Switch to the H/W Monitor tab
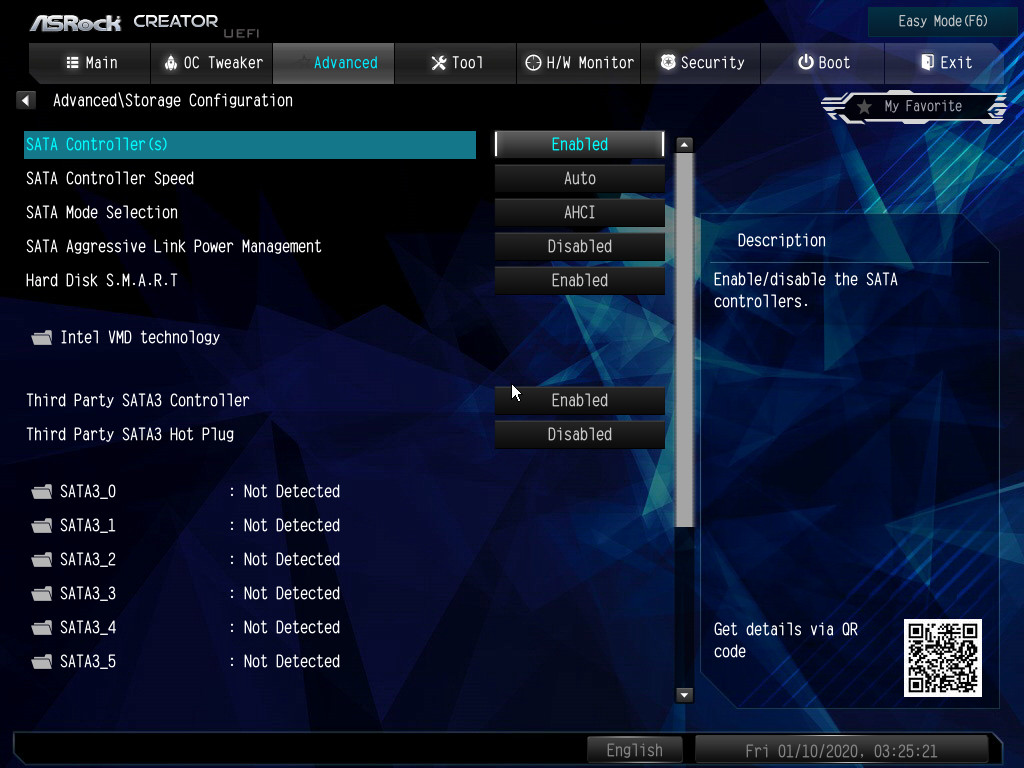Screen dimensions: 1024x768 [580, 63]
